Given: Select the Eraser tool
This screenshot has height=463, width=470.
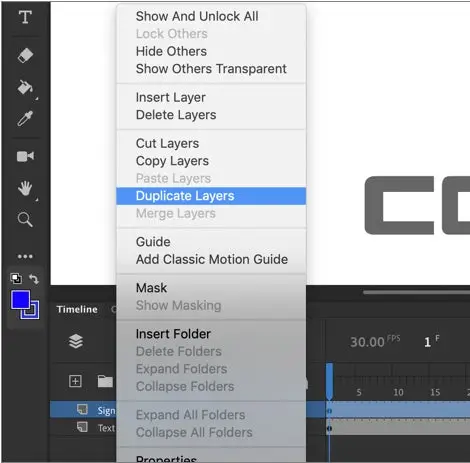Looking at the screenshot, I should pyautogui.click(x=25, y=55).
